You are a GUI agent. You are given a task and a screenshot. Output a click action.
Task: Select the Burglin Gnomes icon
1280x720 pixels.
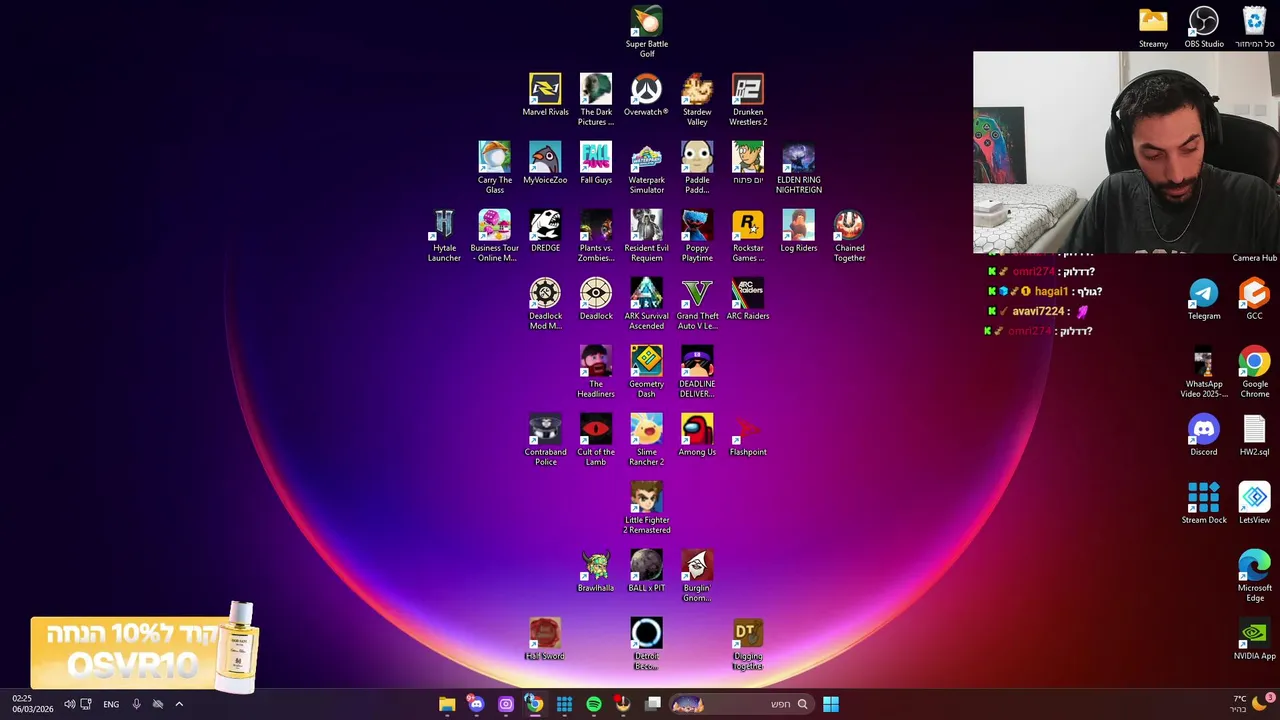697,576
